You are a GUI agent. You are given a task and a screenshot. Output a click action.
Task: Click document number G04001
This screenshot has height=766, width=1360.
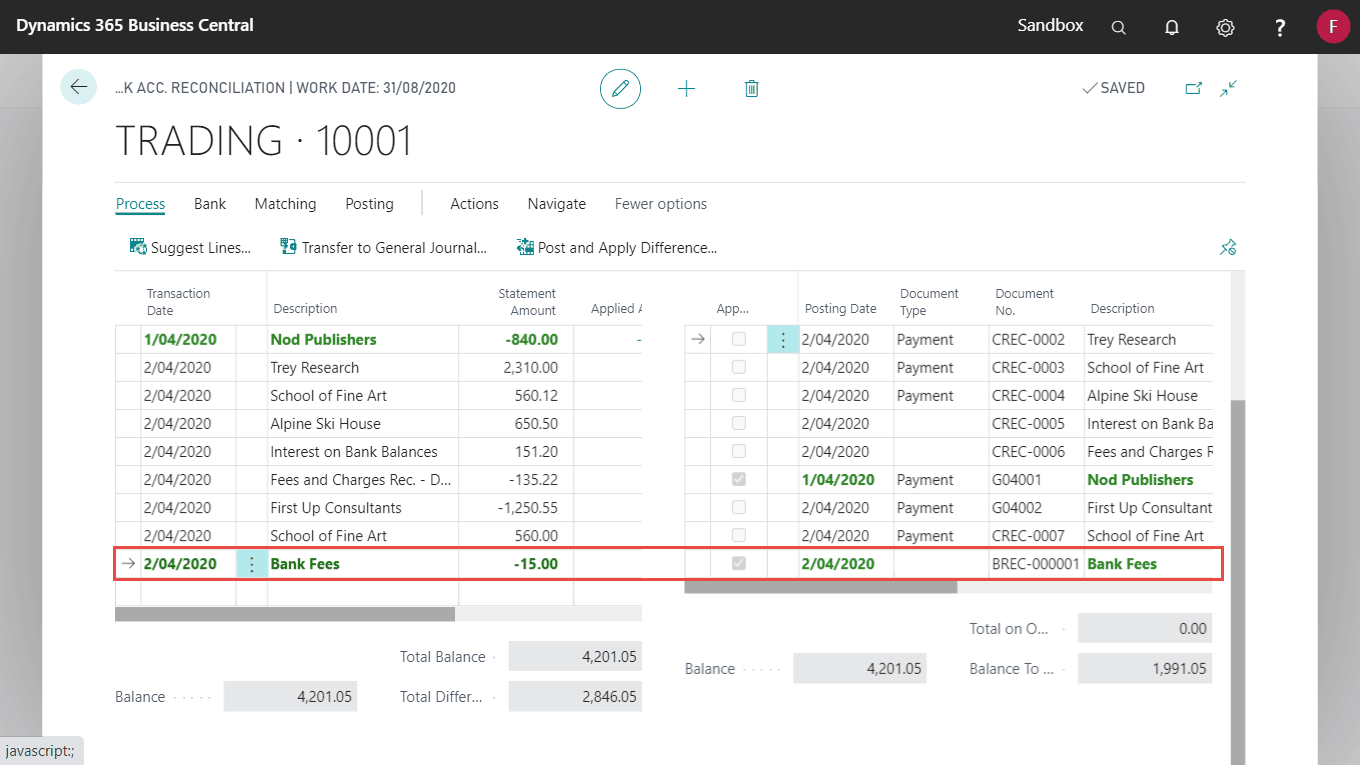tap(1016, 480)
